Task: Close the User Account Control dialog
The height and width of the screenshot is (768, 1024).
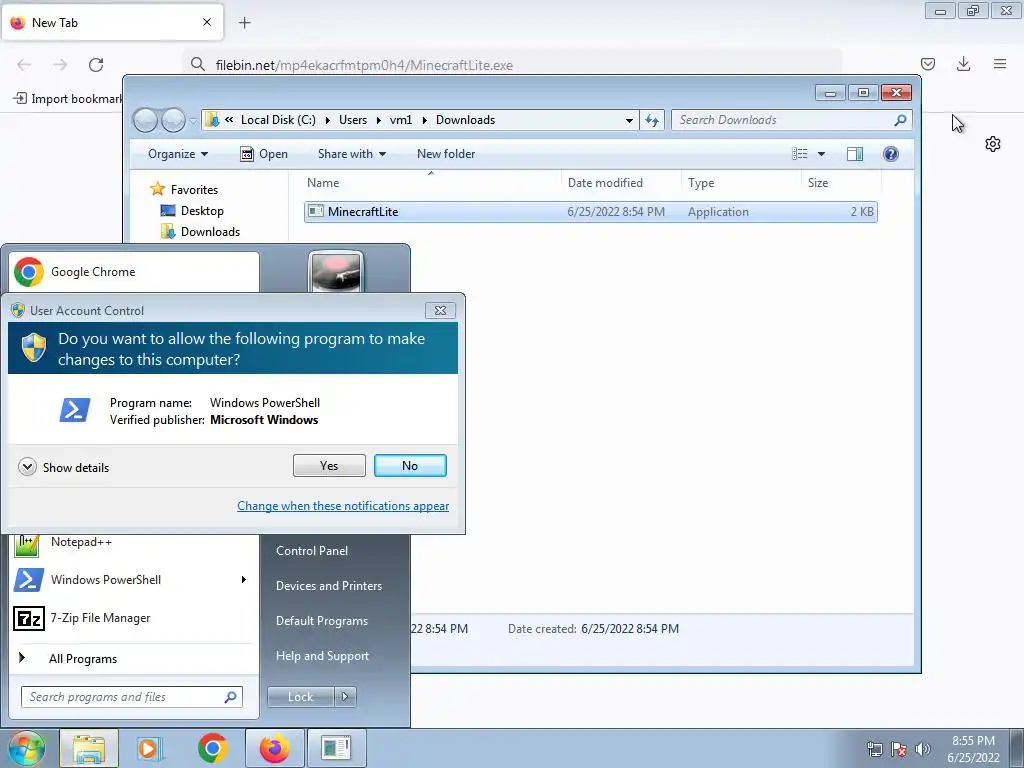Action: click(x=440, y=310)
